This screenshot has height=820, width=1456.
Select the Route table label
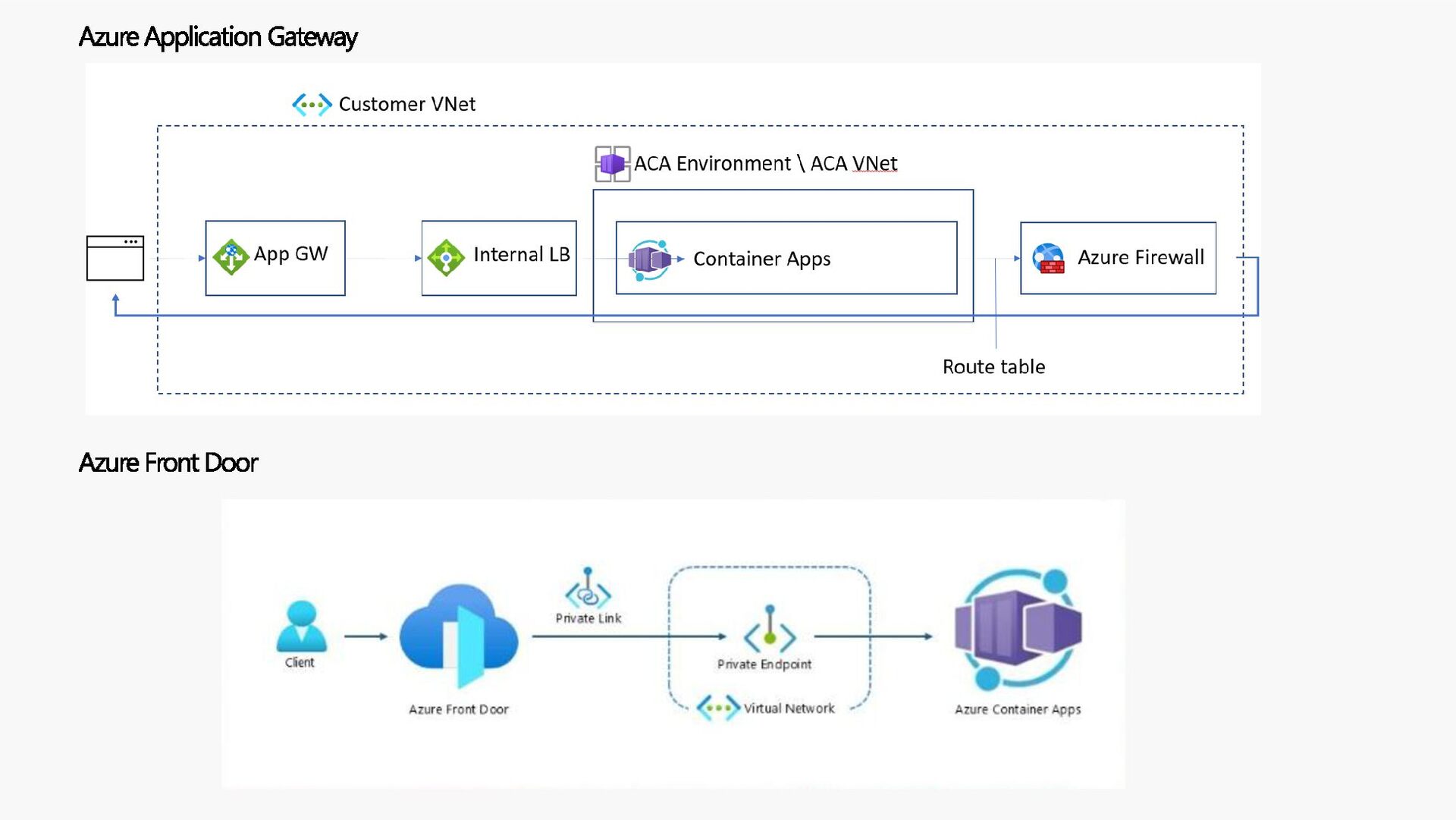point(993,366)
